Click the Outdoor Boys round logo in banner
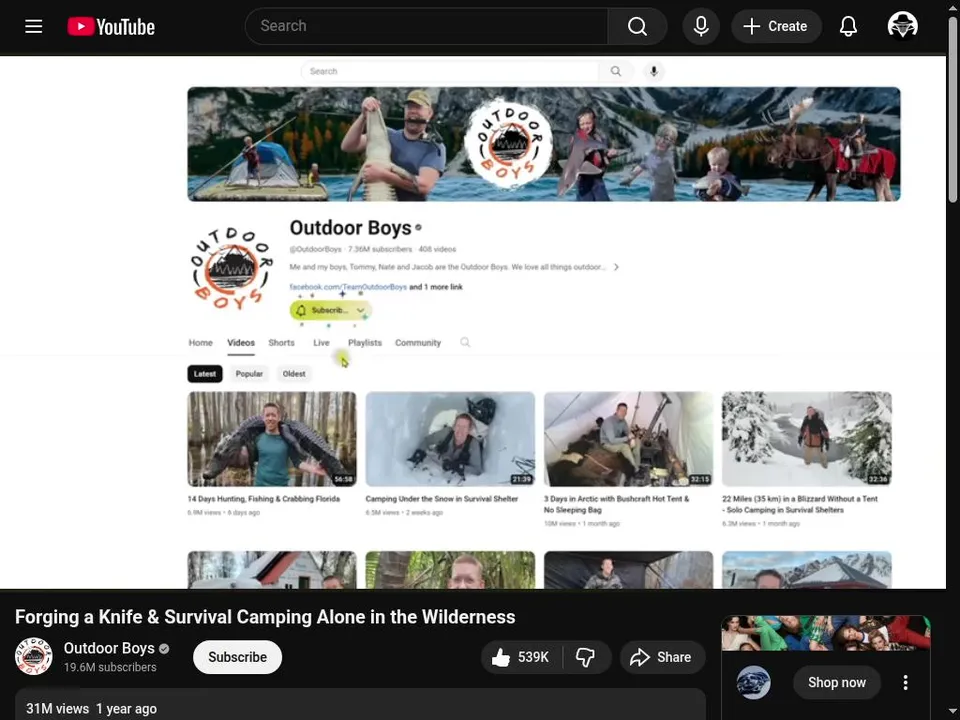 [508, 143]
